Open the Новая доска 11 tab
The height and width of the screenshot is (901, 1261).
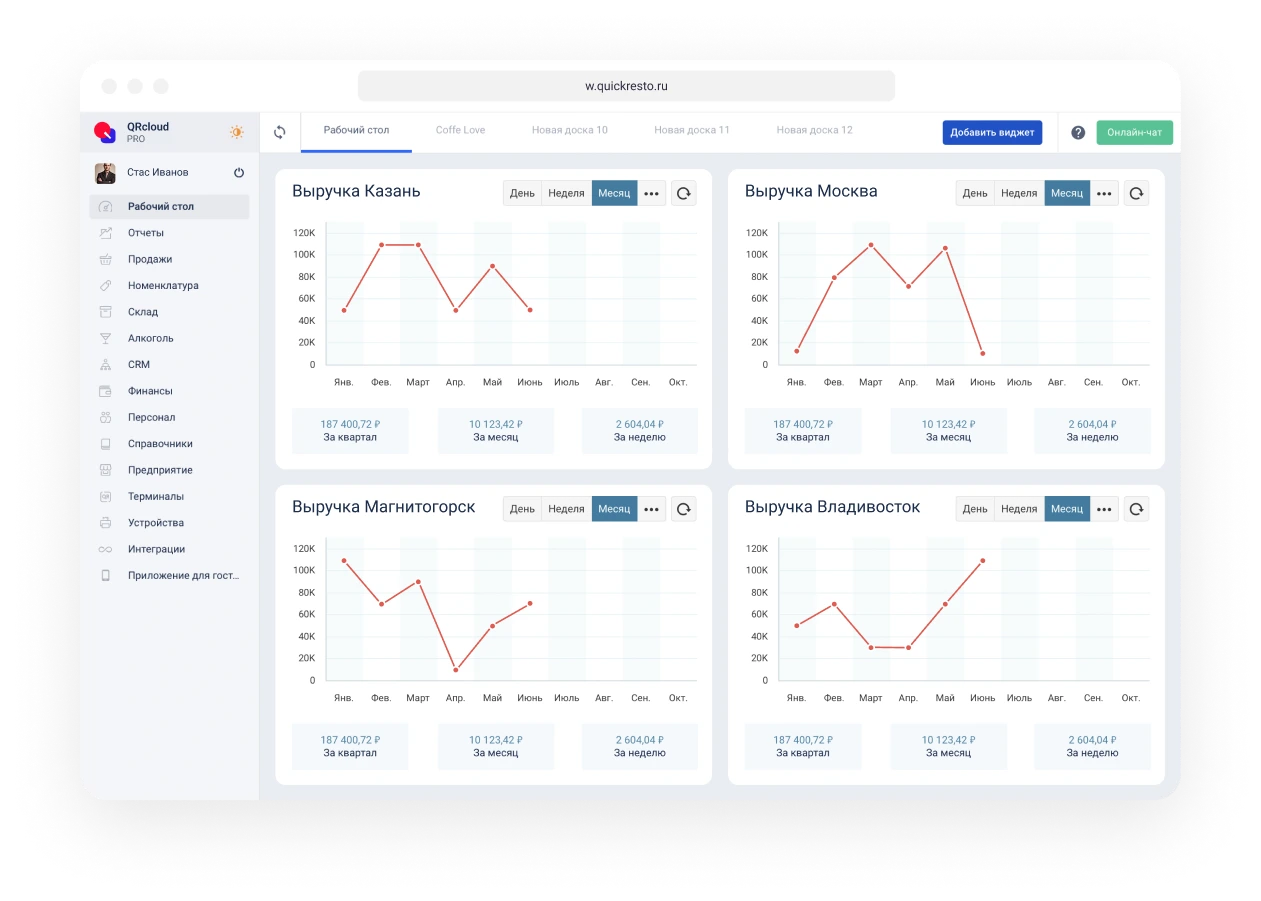click(692, 130)
